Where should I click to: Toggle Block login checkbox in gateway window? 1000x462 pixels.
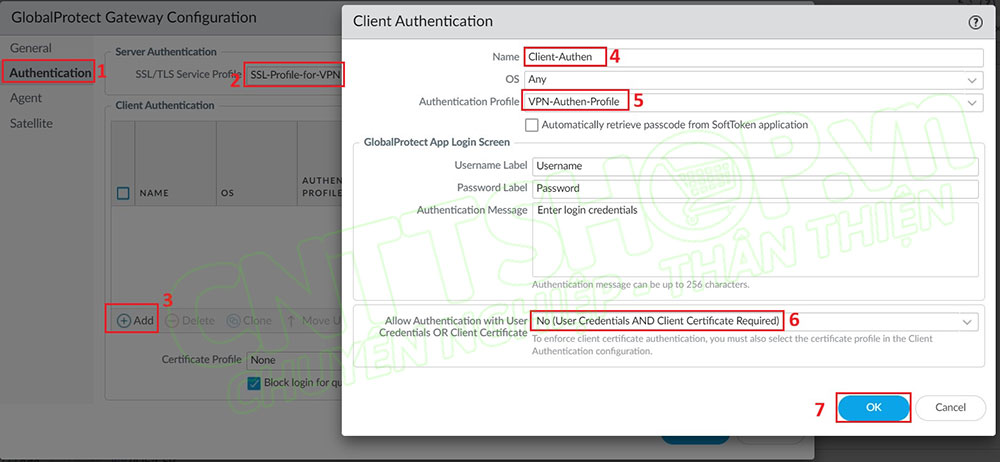254,383
